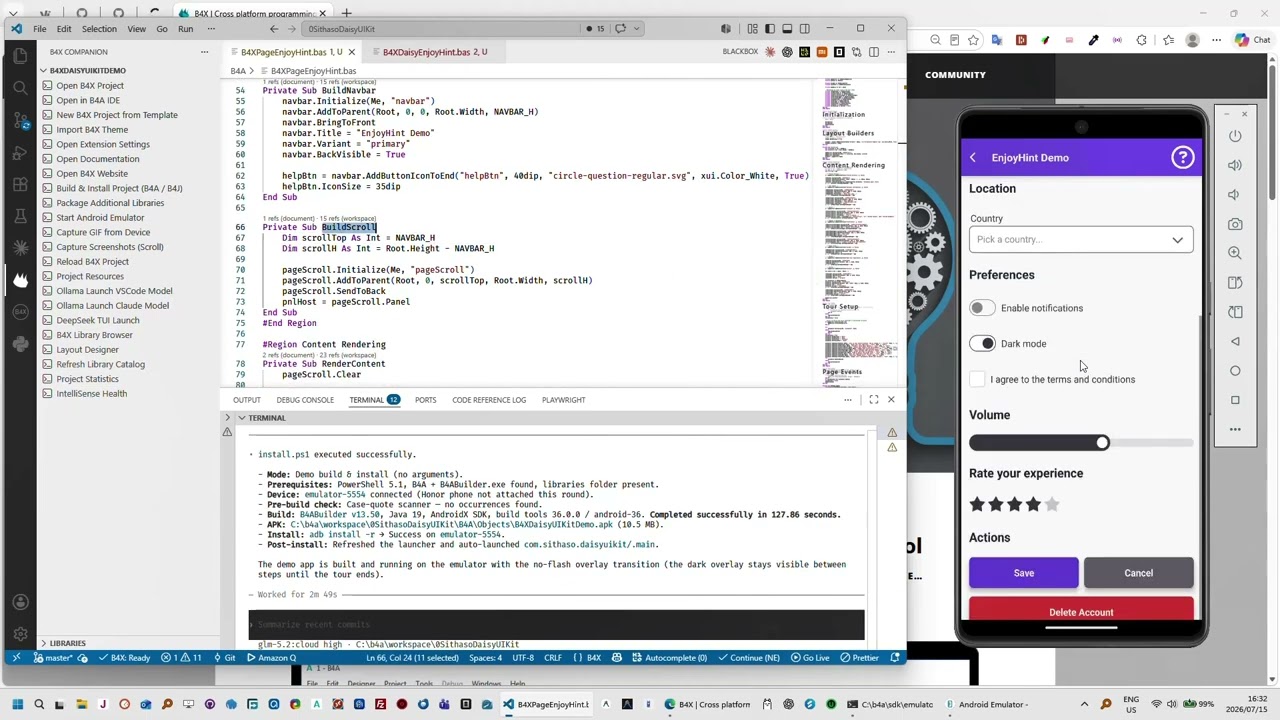
Task: Toggle the Panel layout icon in title bar
Action: [x=787, y=29]
